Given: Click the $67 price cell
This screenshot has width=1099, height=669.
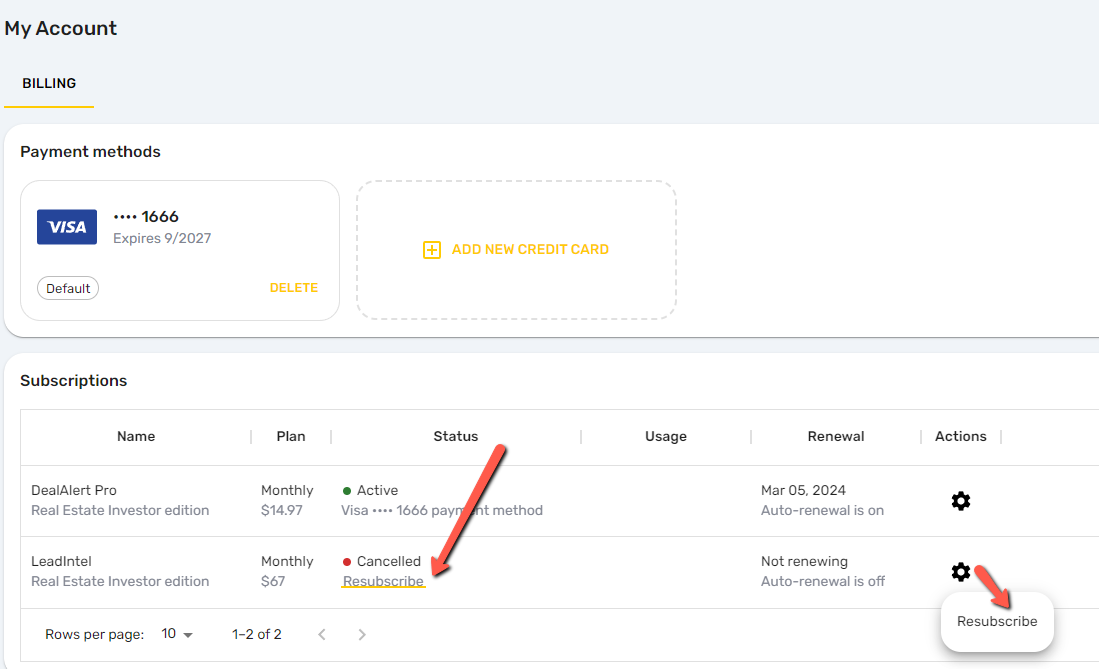Looking at the screenshot, I should [x=273, y=581].
